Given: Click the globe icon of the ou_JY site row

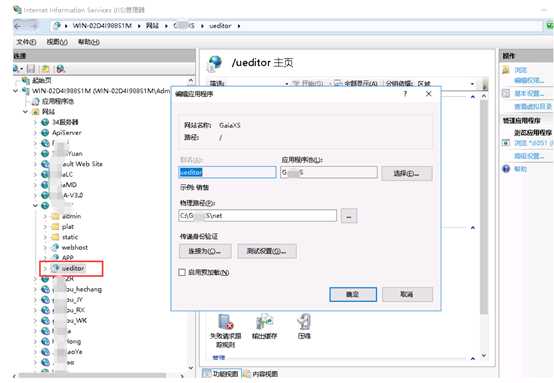Looking at the screenshot, I should (x=45, y=300).
